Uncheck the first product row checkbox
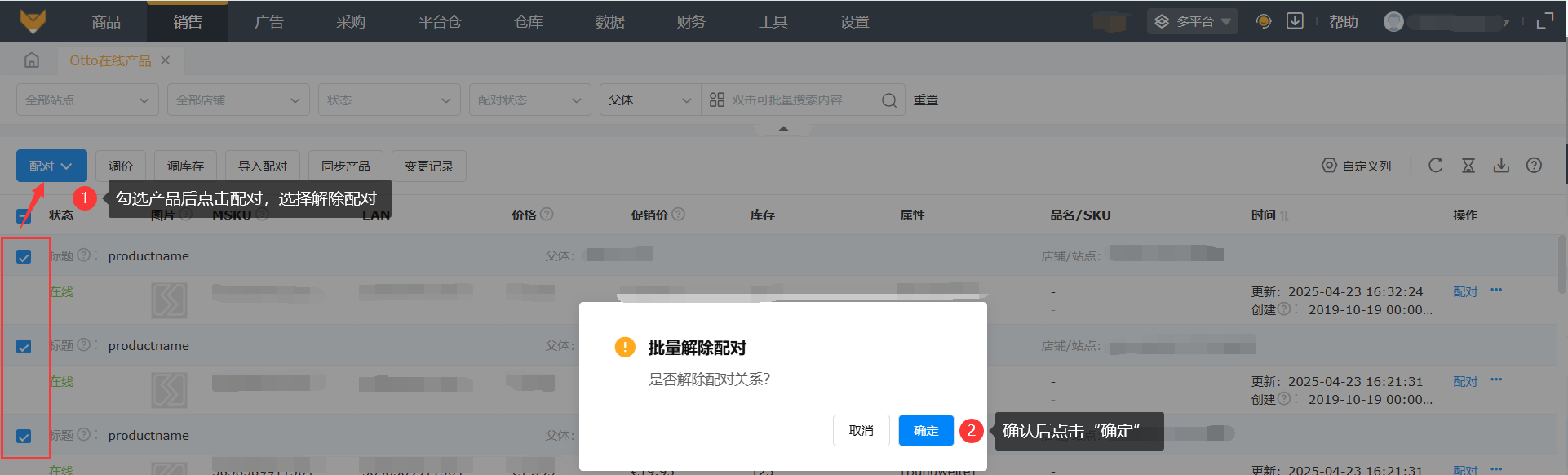Image resolution: width=1568 pixels, height=475 pixels. click(24, 257)
